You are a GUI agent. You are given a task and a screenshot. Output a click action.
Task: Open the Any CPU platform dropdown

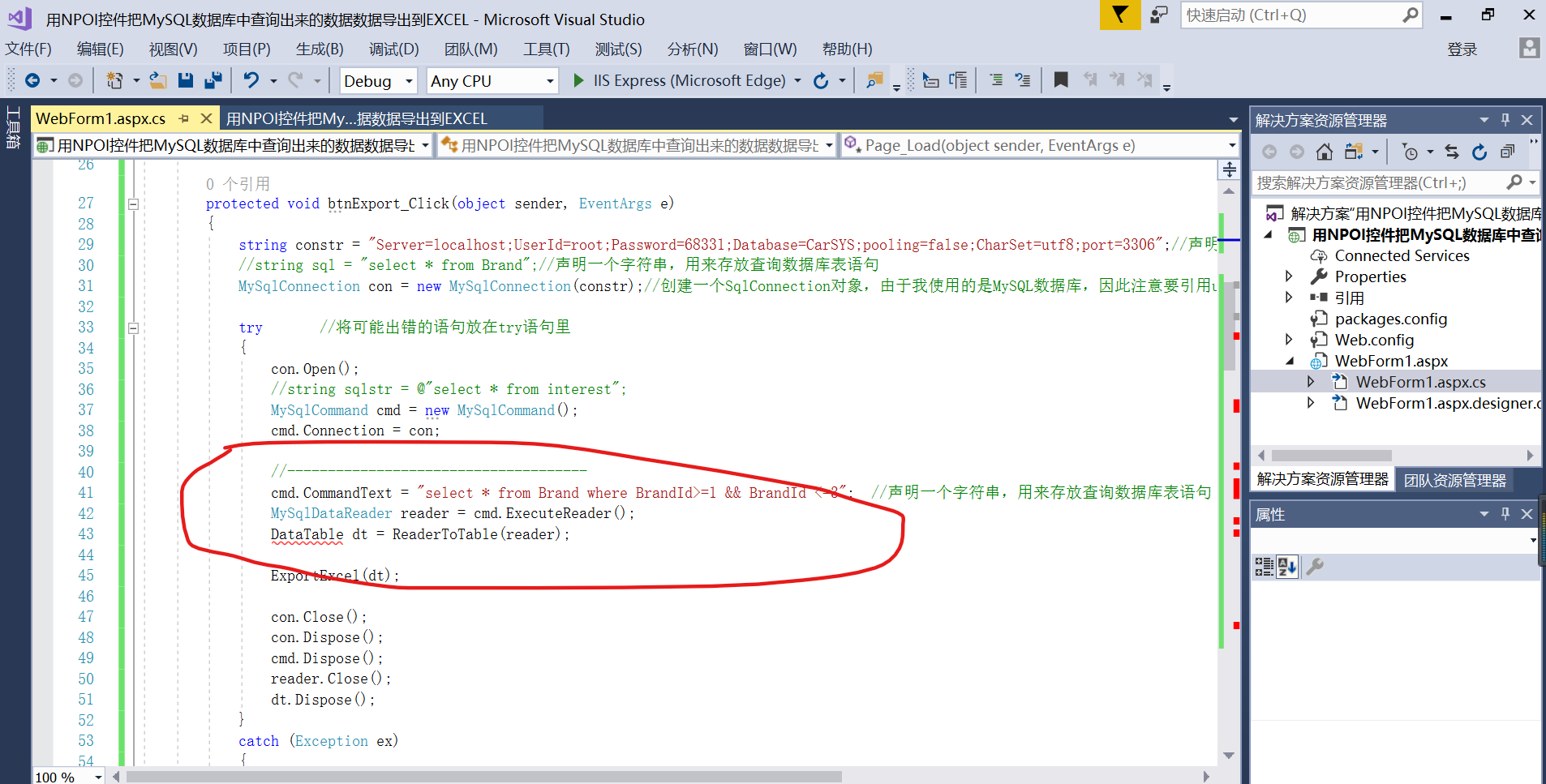click(550, 81)
